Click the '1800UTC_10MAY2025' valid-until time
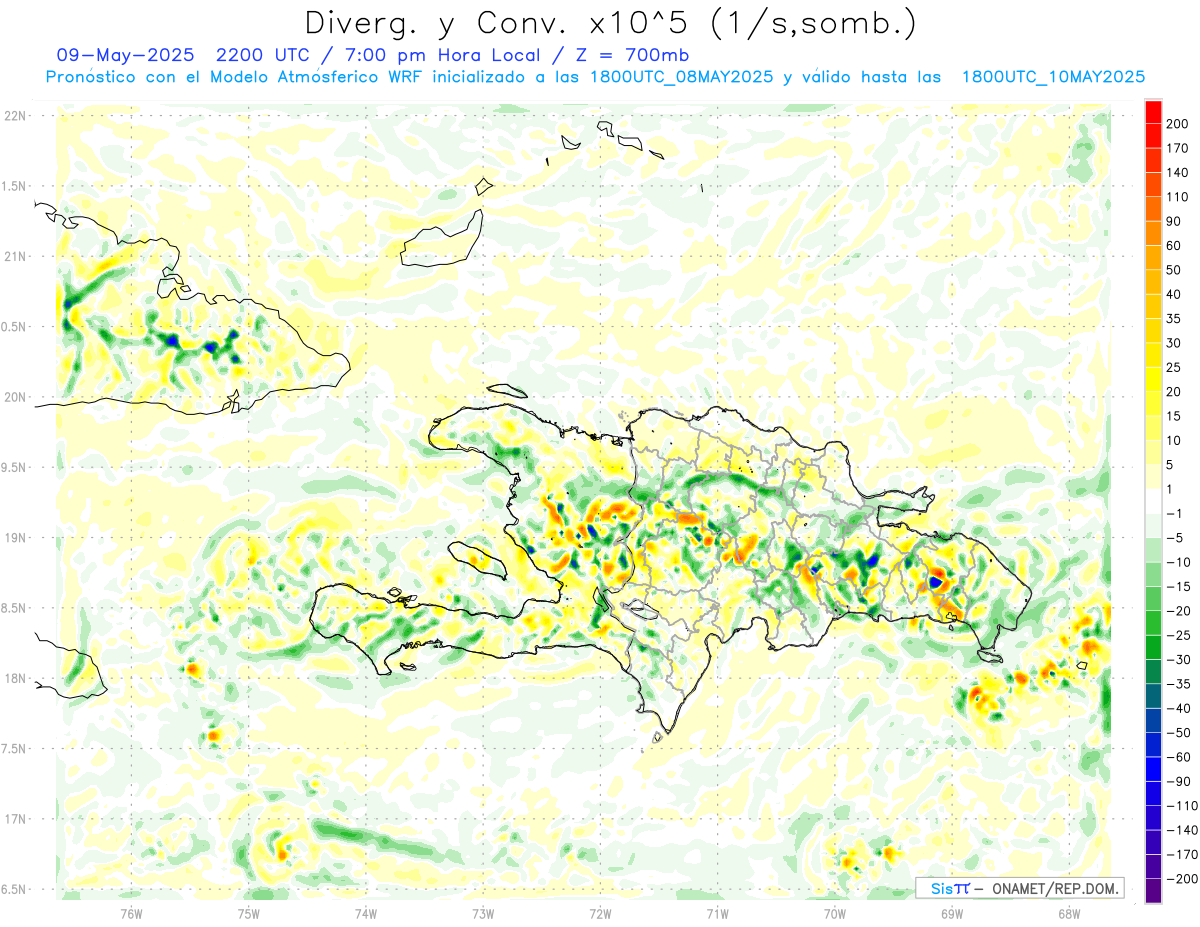 [x=1053, y=77]
